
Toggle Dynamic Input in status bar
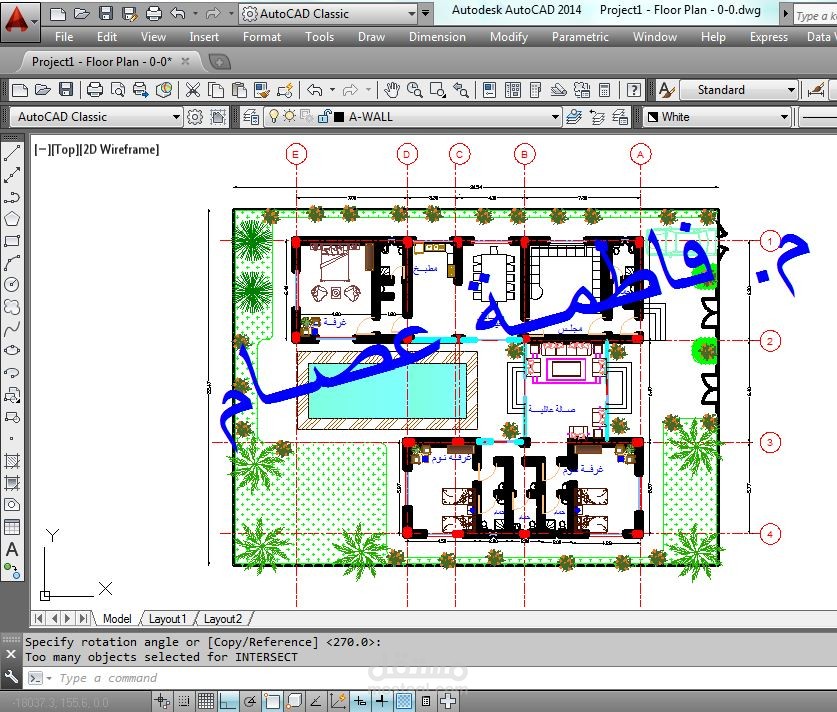pos(360,701)
